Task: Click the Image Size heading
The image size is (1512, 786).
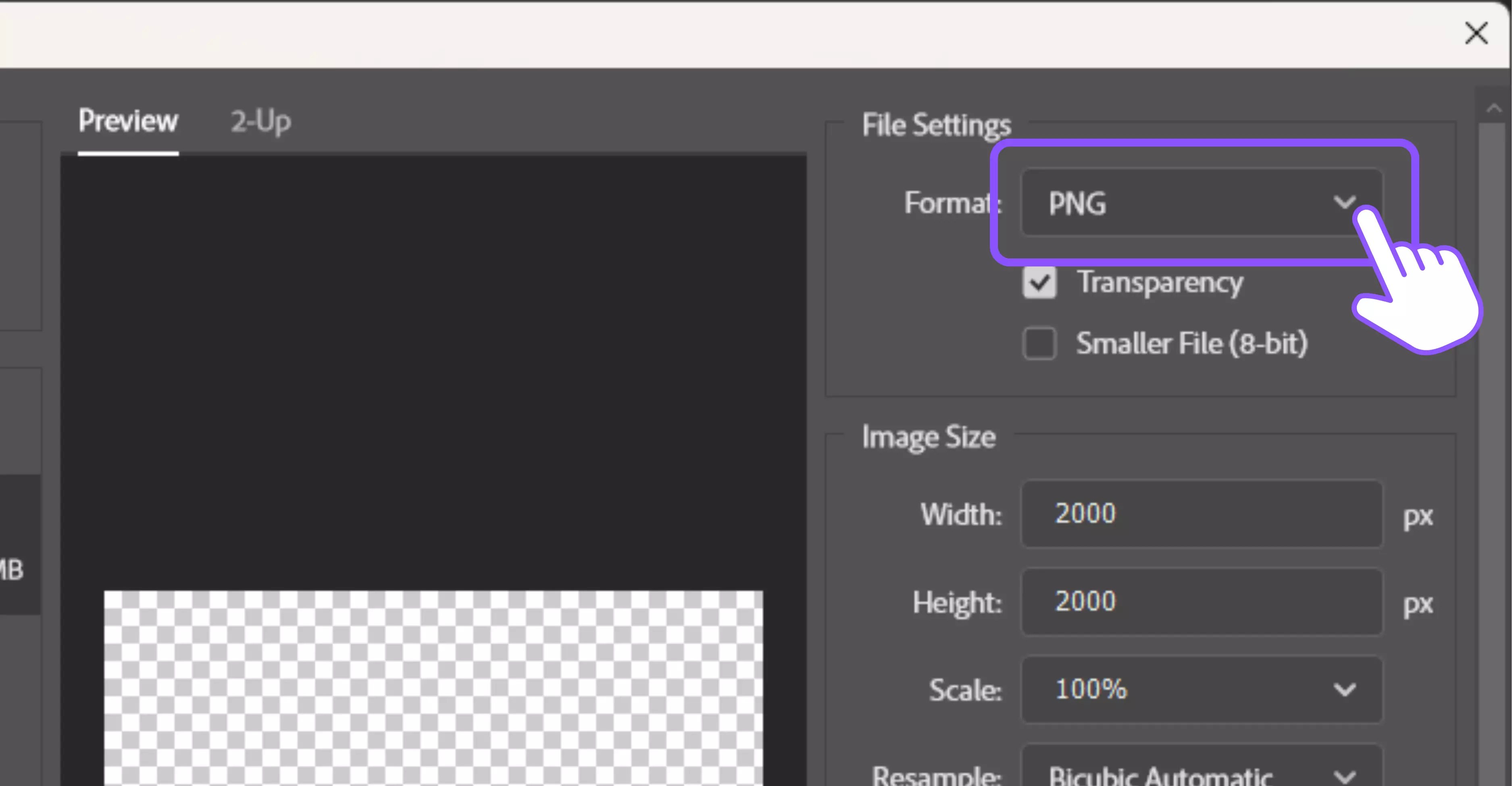Action: click(929, 438)
